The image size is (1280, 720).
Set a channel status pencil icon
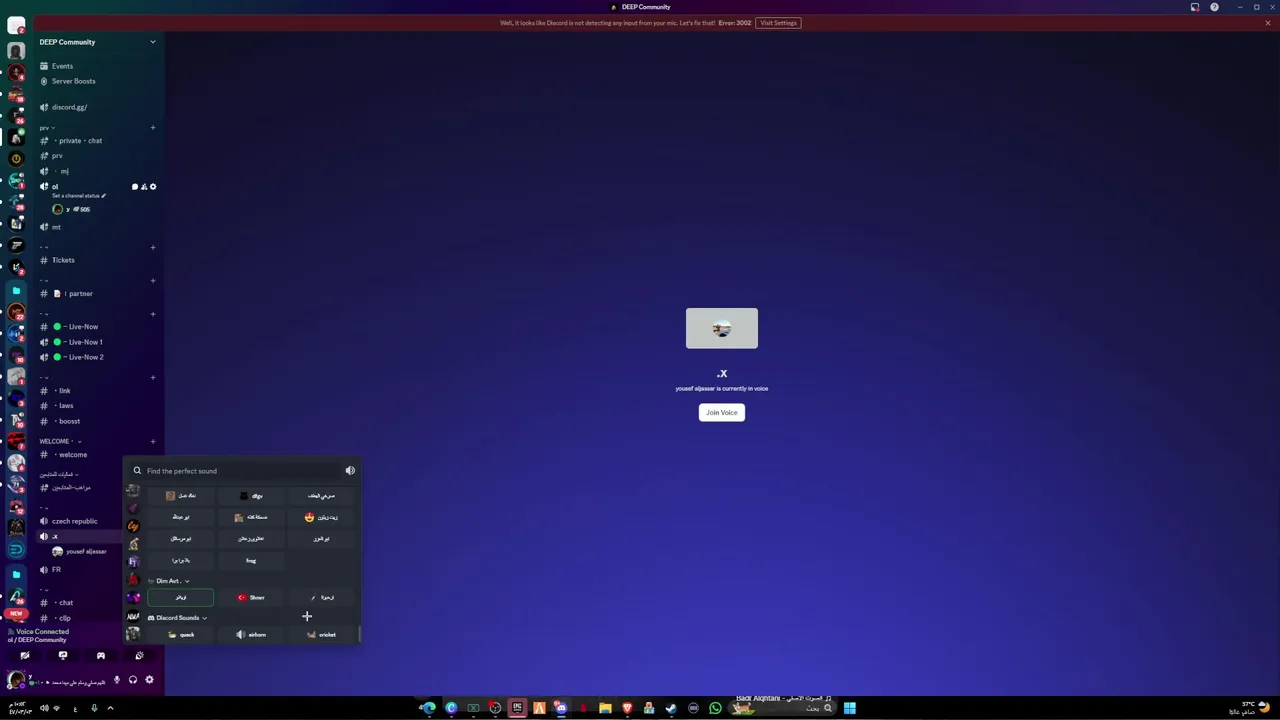pyautogui.click(x=103, y=196)
